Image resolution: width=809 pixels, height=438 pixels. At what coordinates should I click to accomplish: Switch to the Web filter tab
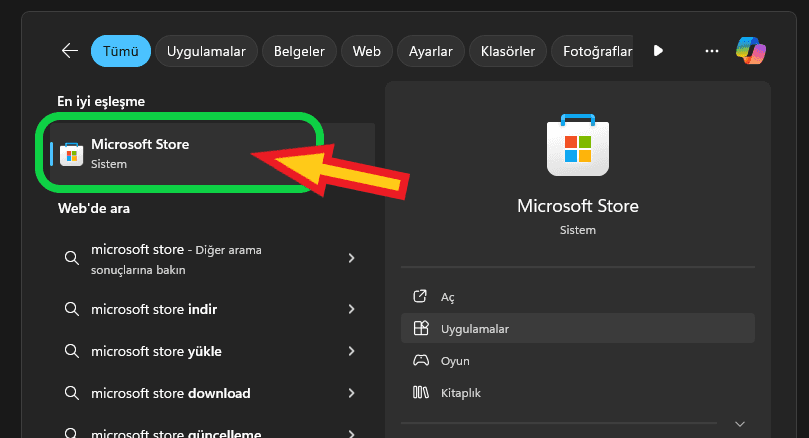[x=367, y=51]
